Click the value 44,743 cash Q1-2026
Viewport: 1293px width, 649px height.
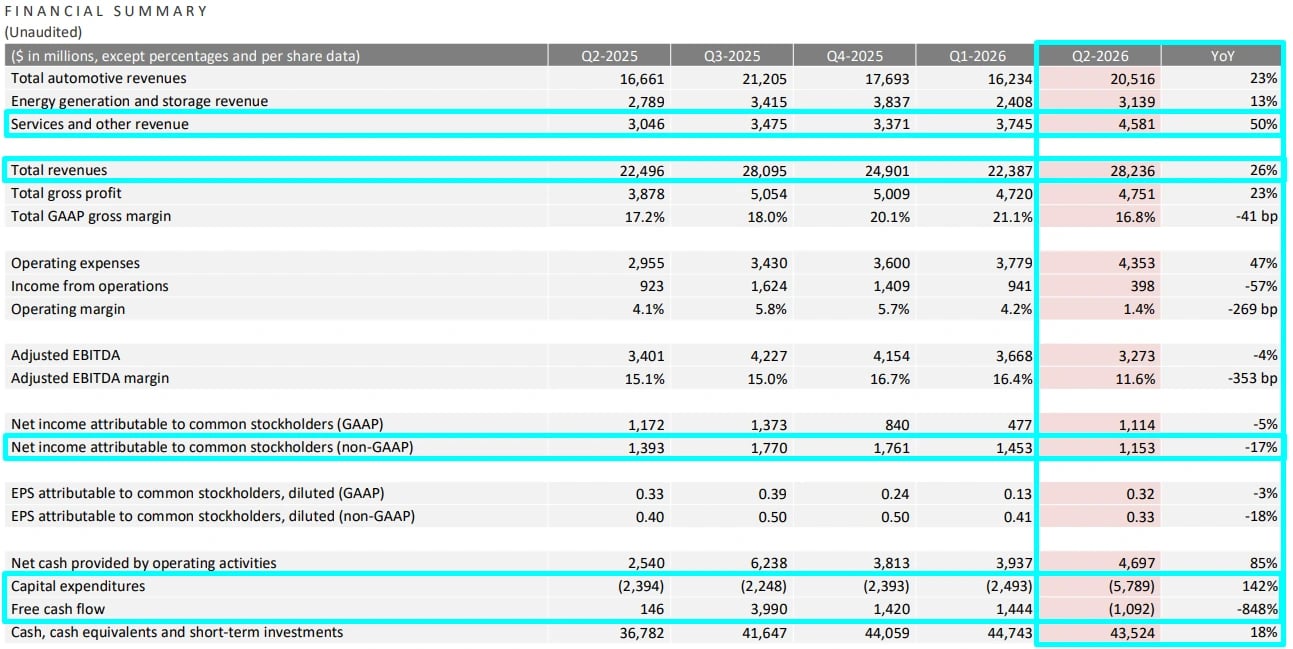pos(1010,632)
